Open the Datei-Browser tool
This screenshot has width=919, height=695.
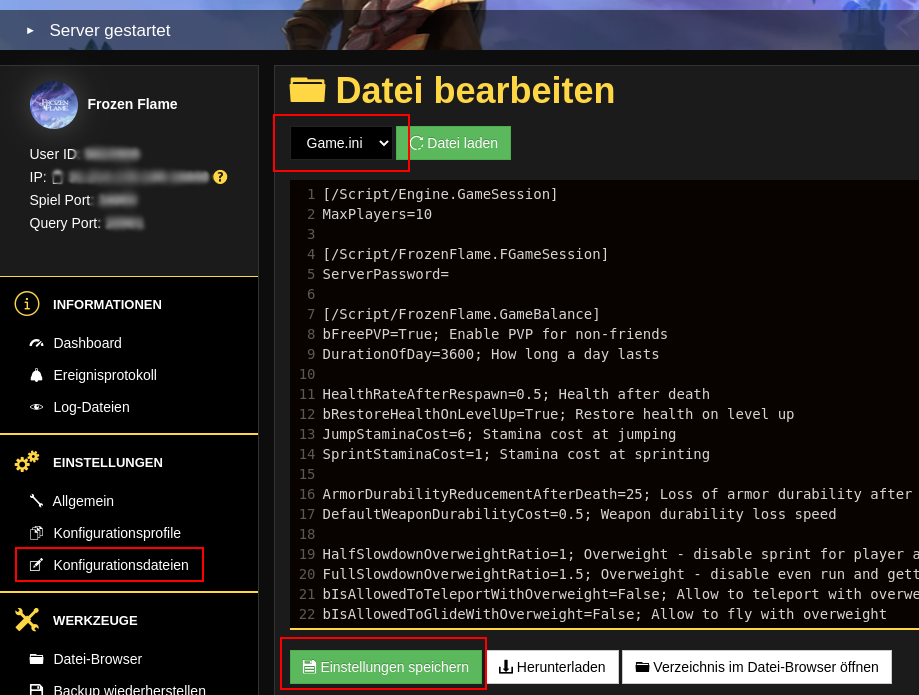point(97,659)
